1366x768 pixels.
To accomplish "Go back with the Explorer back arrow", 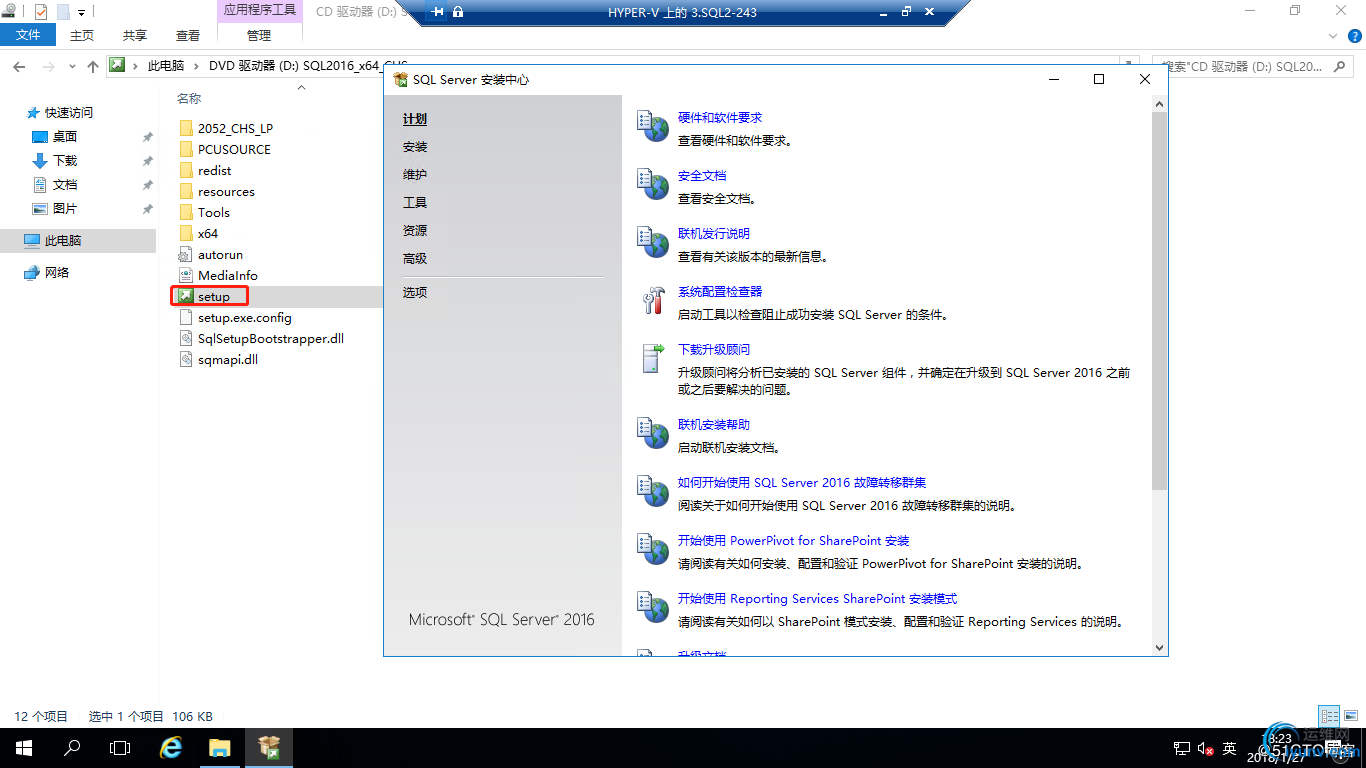I will 19,66.
